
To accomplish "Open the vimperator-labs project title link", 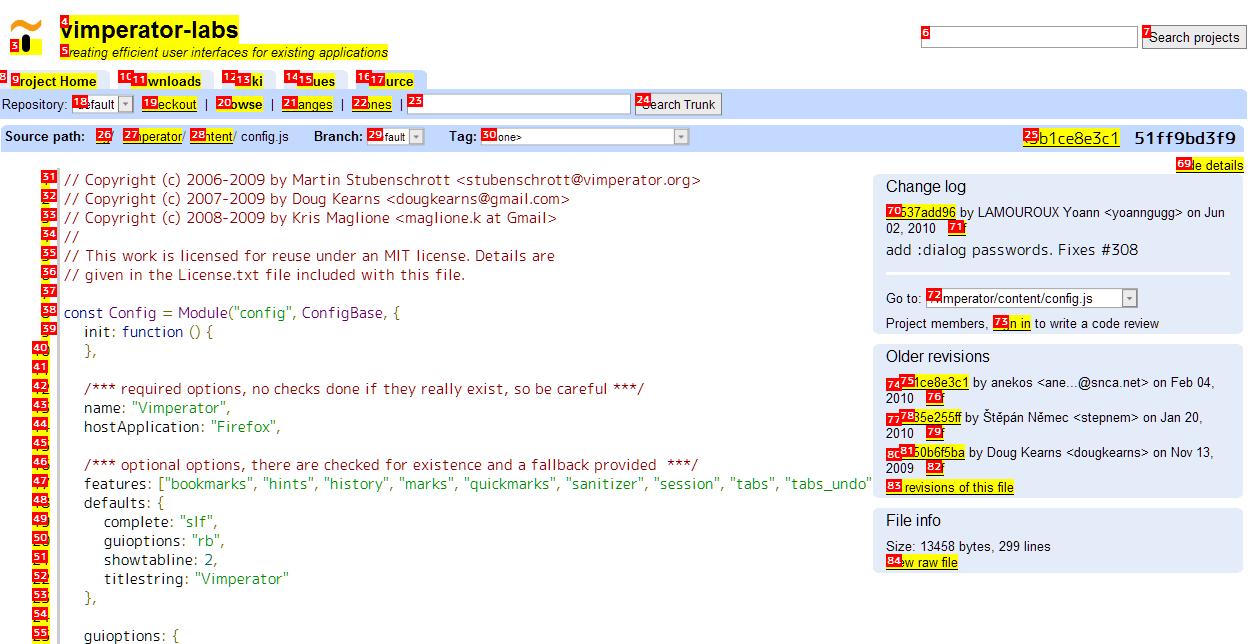I will [x=149, y=30].
